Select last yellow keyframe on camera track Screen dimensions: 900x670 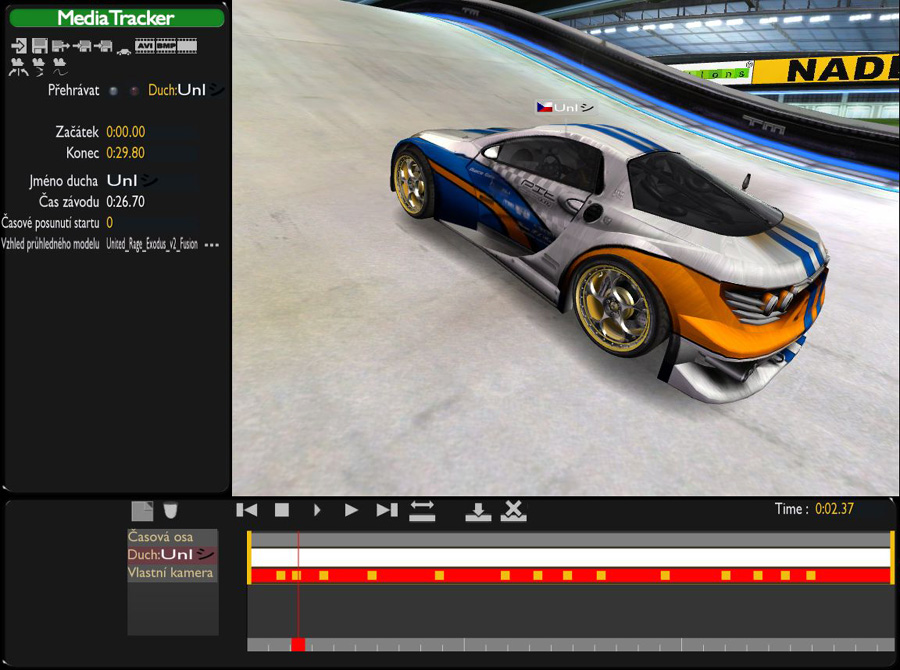point(810,575)
